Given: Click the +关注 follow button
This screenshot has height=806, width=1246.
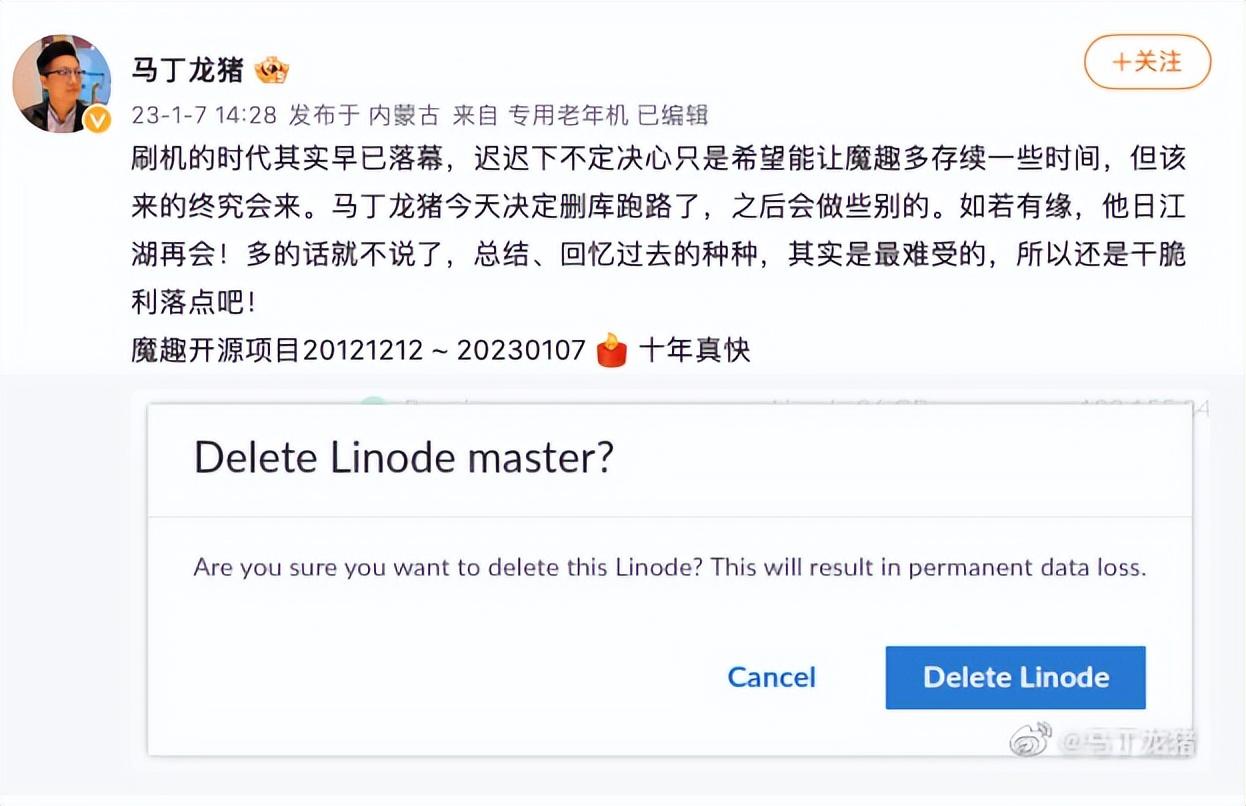Looking at the screenshot, I should (1147, 62).
